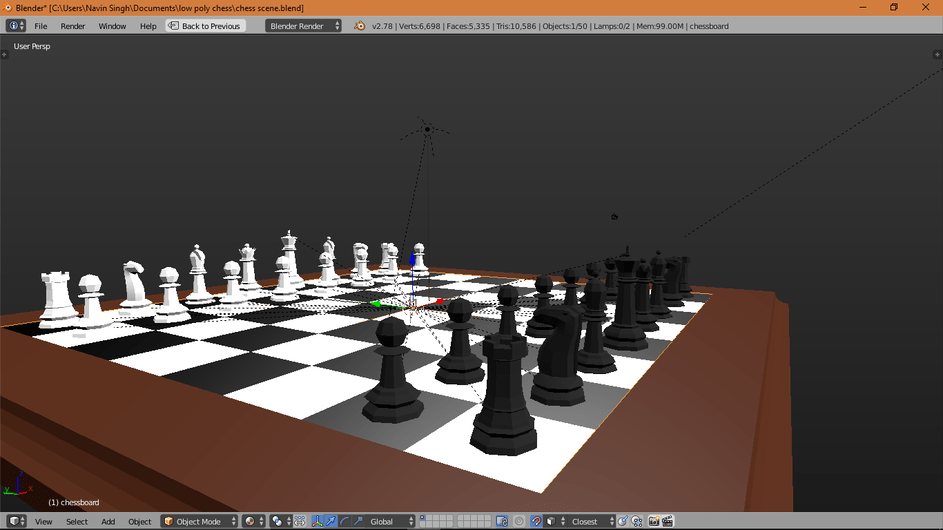Select the rotate manipulator arc icon
Viewport: 943px width, 530px height.
tap(345, 521)
